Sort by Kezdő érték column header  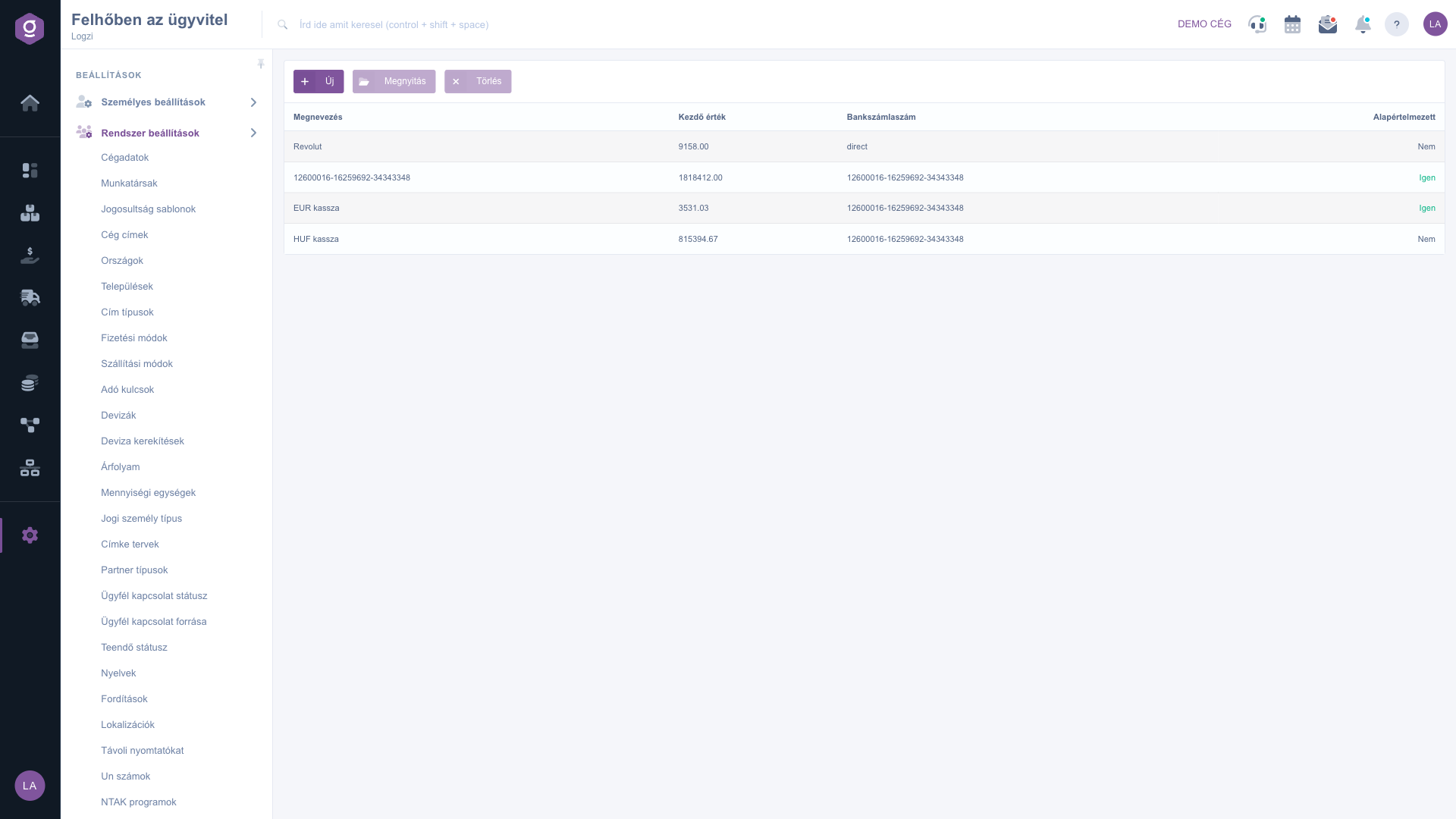(x=702, y=118)
